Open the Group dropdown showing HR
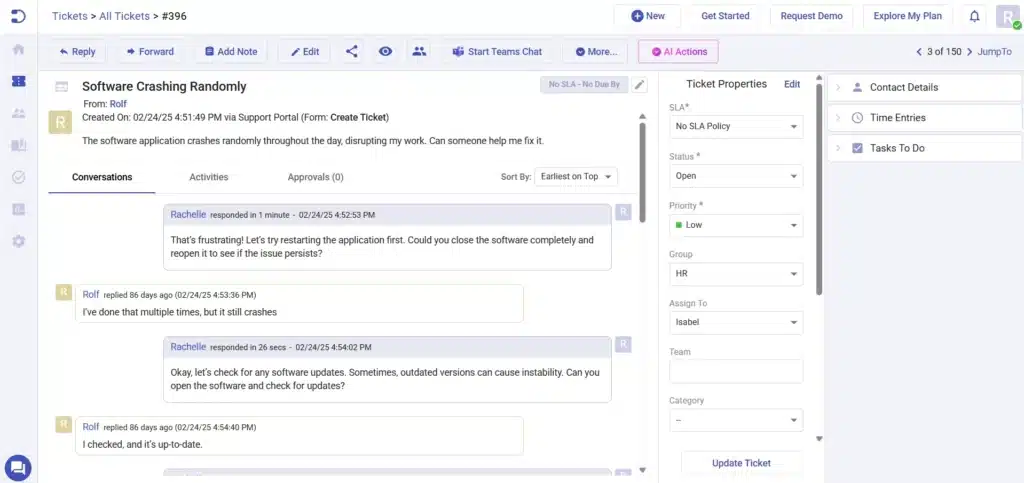Screen dimensions: 1024x483 736,273
